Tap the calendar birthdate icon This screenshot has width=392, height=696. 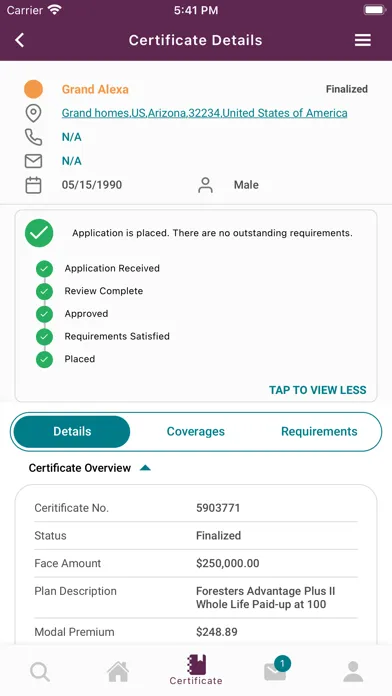click(33, 185)
